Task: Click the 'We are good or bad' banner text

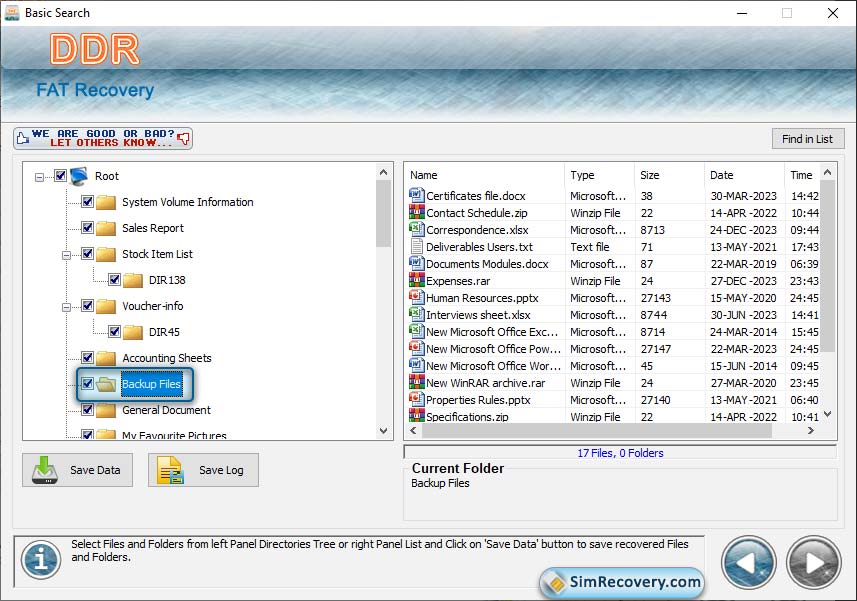Action: [x=103, y=138]
